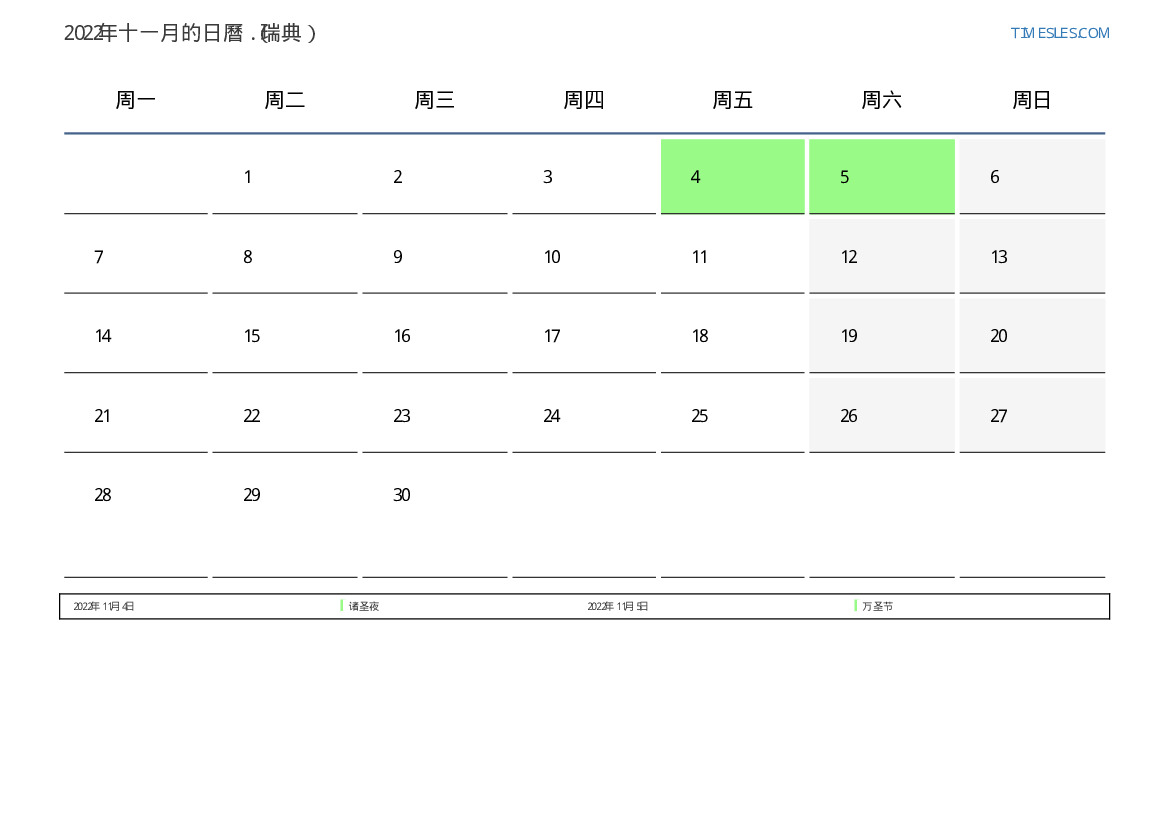This screenshot has height=827, width=1169.
Task: Select the green-highlighted November 4 cell
Action: point(732,176)
